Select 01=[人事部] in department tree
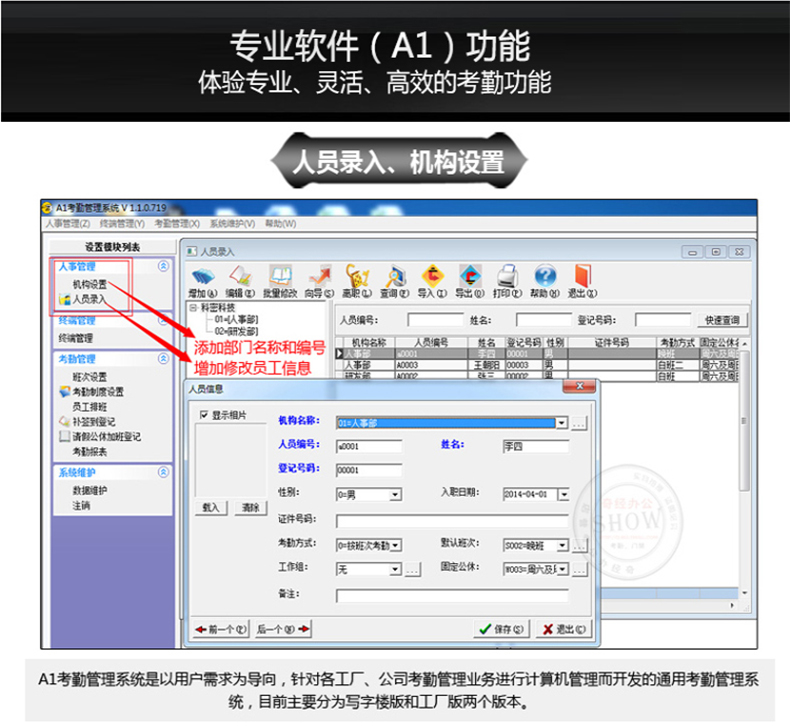The width and height of the screenshot is (790, 726). click(x=236, y=319)
